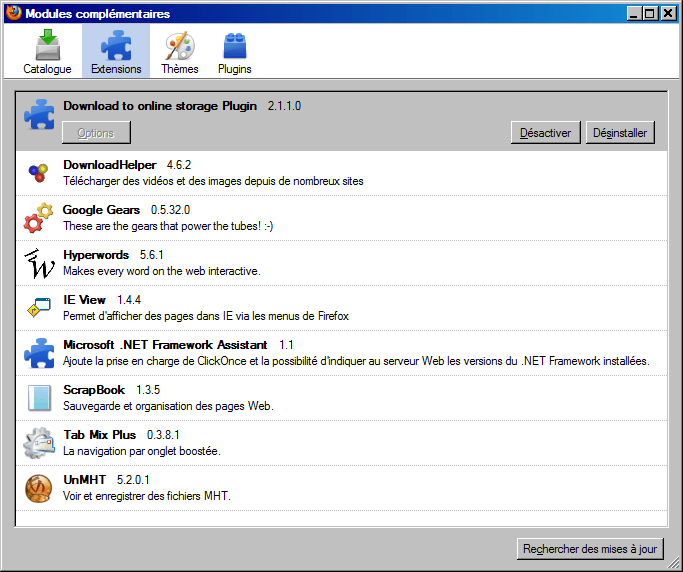Click Rechercher des mises à jour
The height and width of the screenshot is (572, 683).
(590, 549)
